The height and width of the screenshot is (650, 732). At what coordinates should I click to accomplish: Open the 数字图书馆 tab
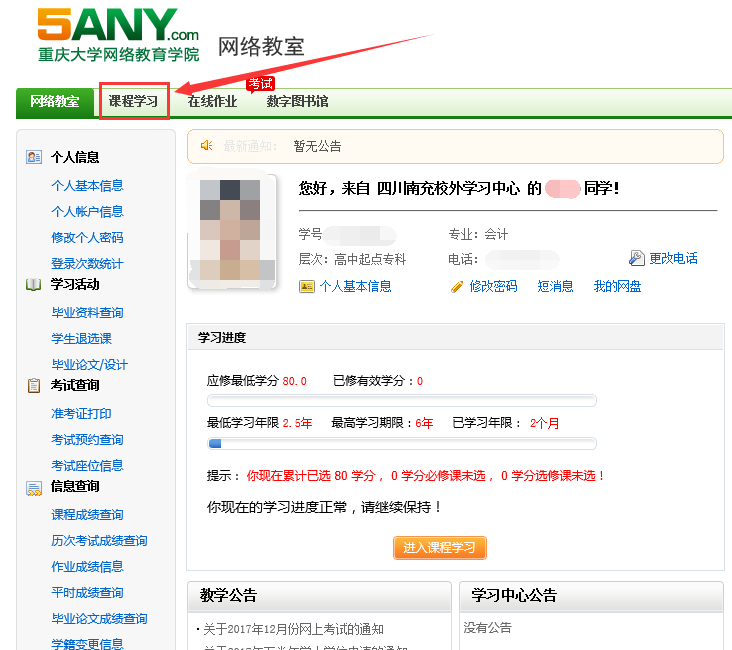297,101
